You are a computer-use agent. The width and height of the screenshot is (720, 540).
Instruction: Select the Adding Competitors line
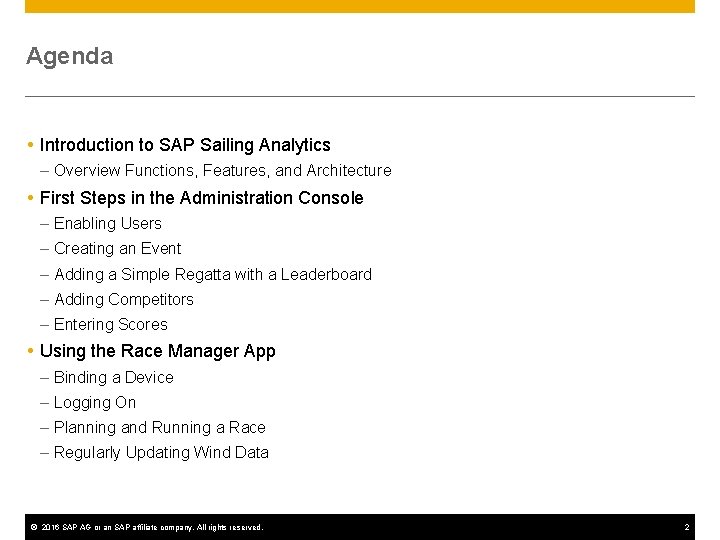click(x=123, y=299)
